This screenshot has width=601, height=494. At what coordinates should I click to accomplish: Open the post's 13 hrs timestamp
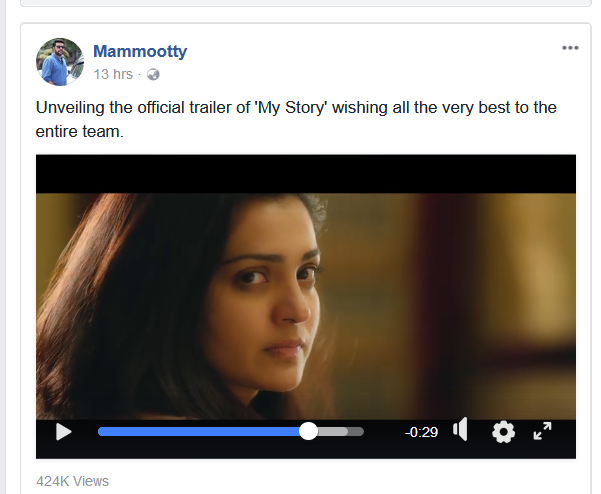click(x=113, y=74)
